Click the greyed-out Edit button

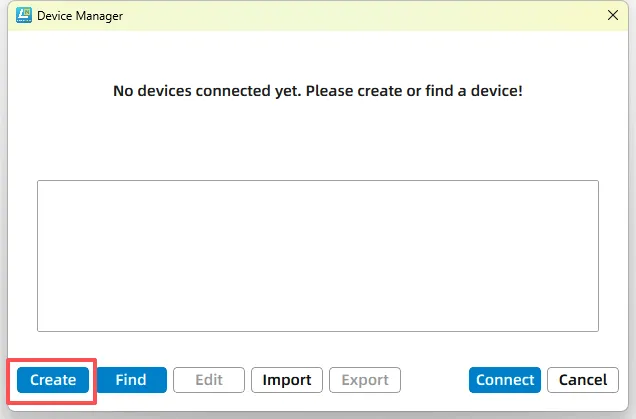pyautogui.click(x=209, y=380)
